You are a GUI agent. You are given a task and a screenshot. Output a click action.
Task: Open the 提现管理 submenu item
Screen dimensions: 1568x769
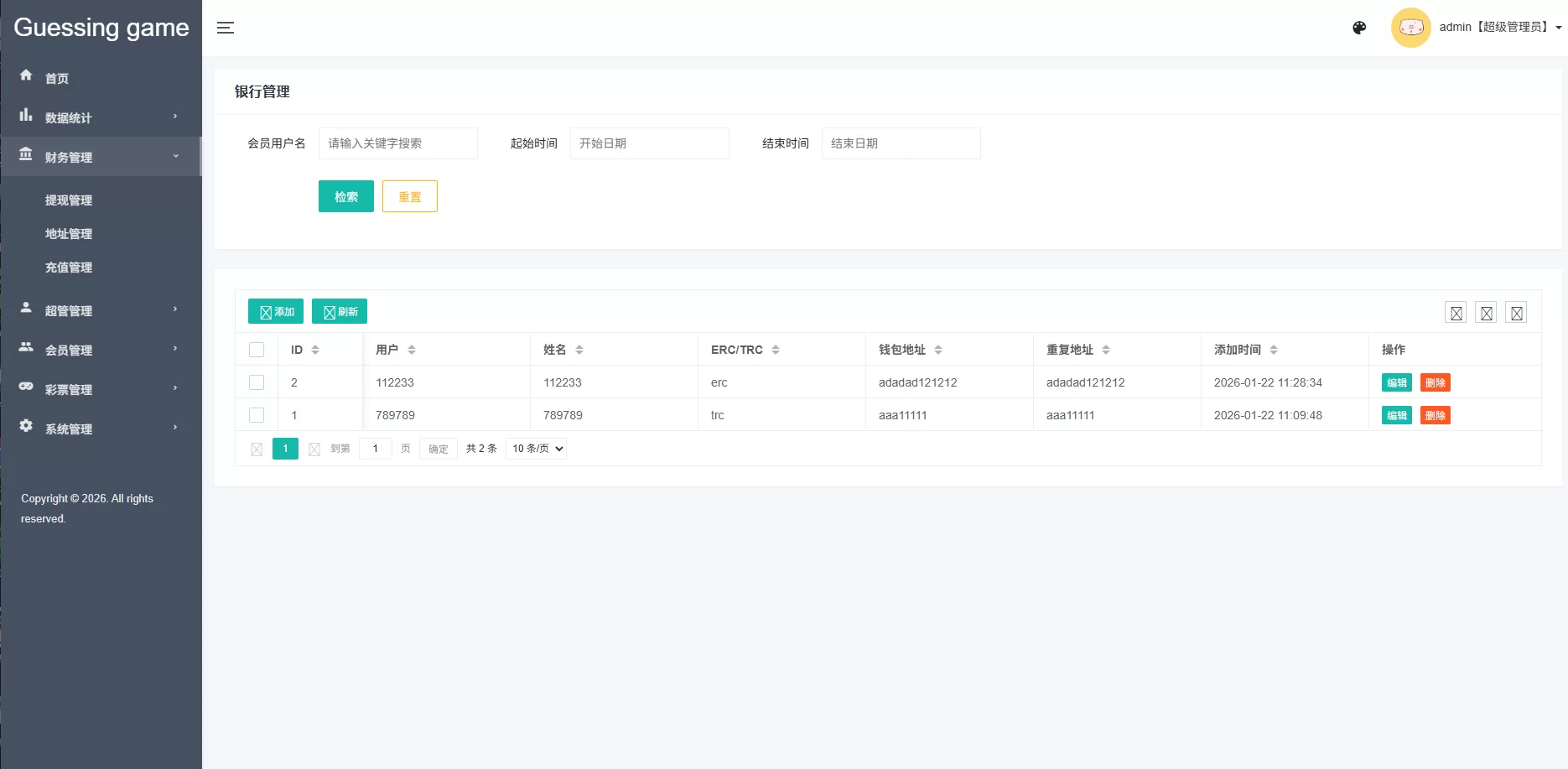tap(69, 200)
